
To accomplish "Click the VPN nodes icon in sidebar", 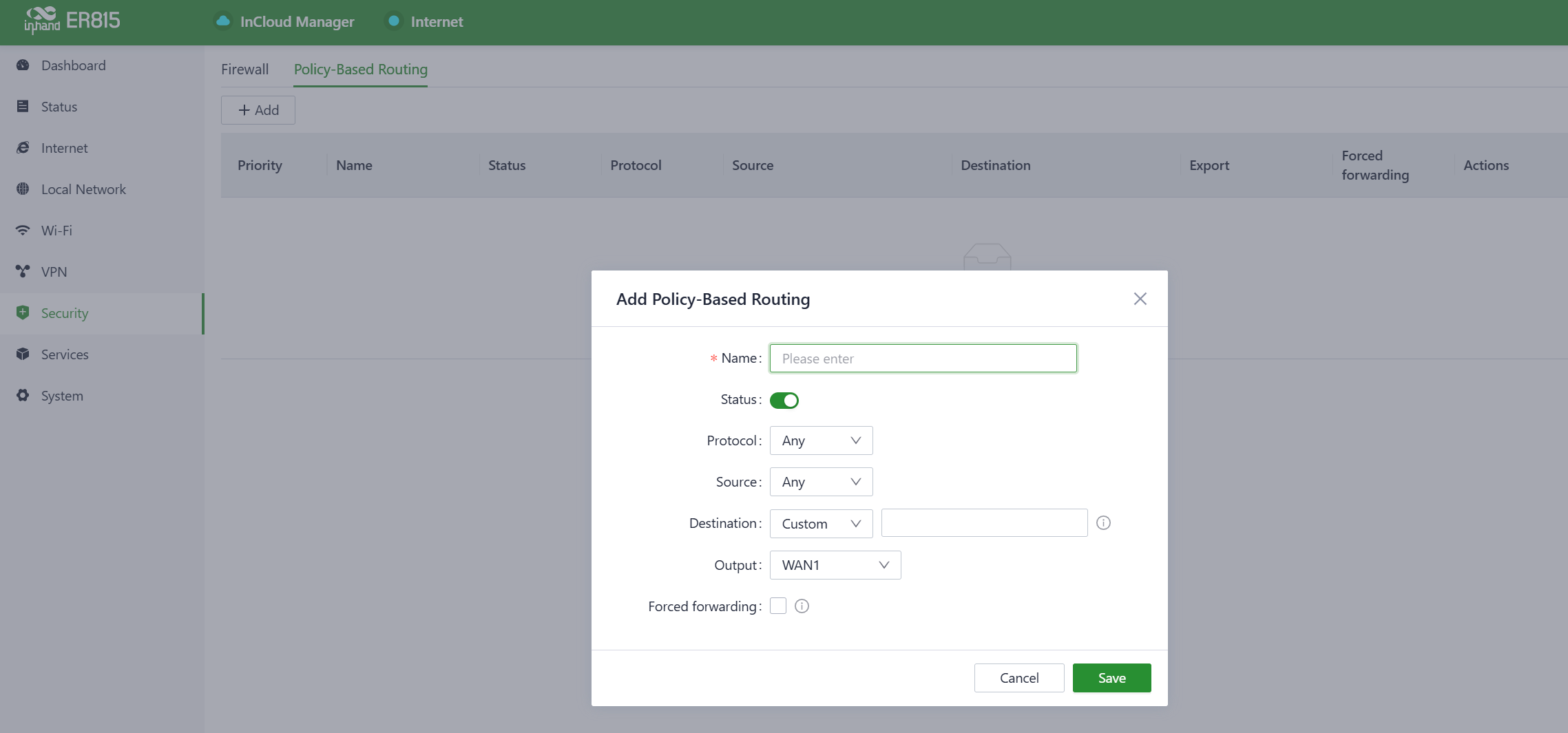I will [x=23, y=272].
